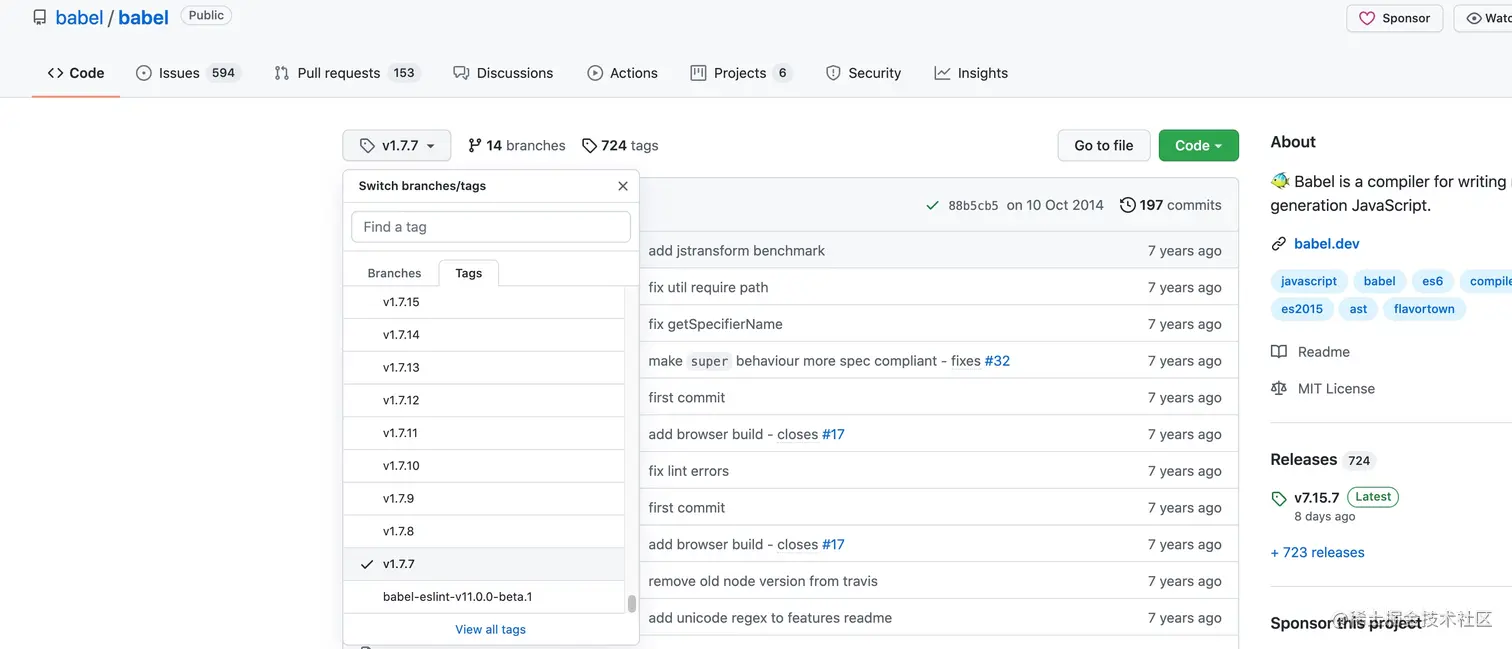Click the link icon beside babel.dev
Viewport: 1512px width, 649px height.
(1279, 244)
